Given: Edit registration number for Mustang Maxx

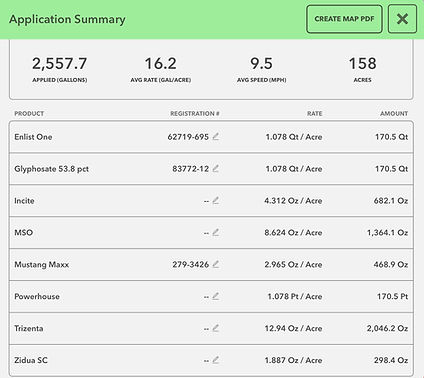Looking at the screenshot, I should pyautogui.click(x=216, y=264).
